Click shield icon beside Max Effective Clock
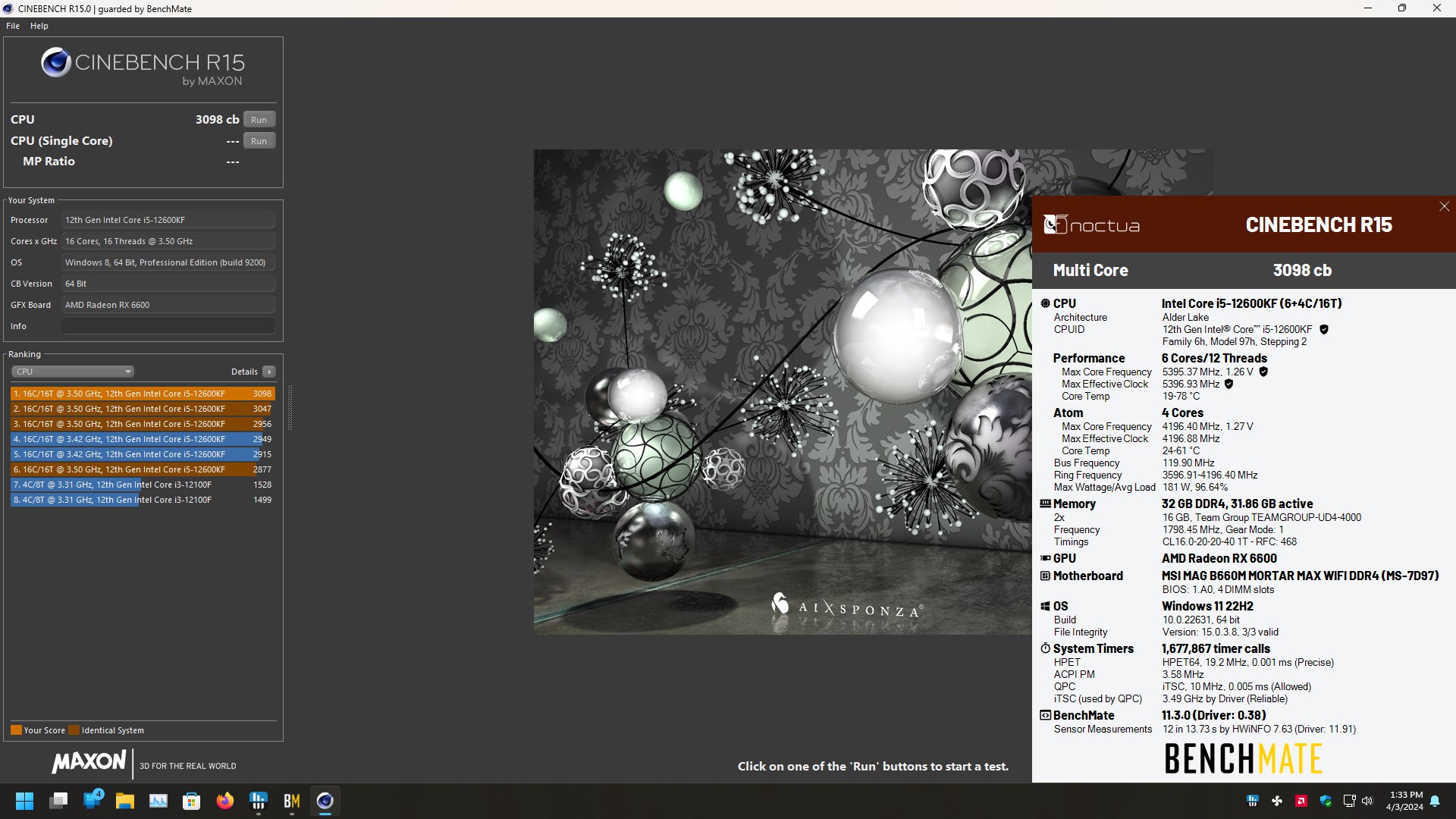Viewport: 1456px width, 819px height. coord(1228,384)
